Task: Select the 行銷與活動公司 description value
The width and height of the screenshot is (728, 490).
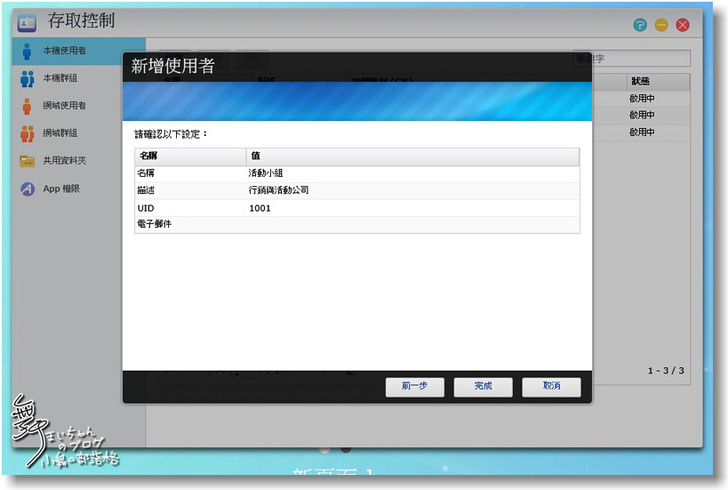Action: (279, 190)
